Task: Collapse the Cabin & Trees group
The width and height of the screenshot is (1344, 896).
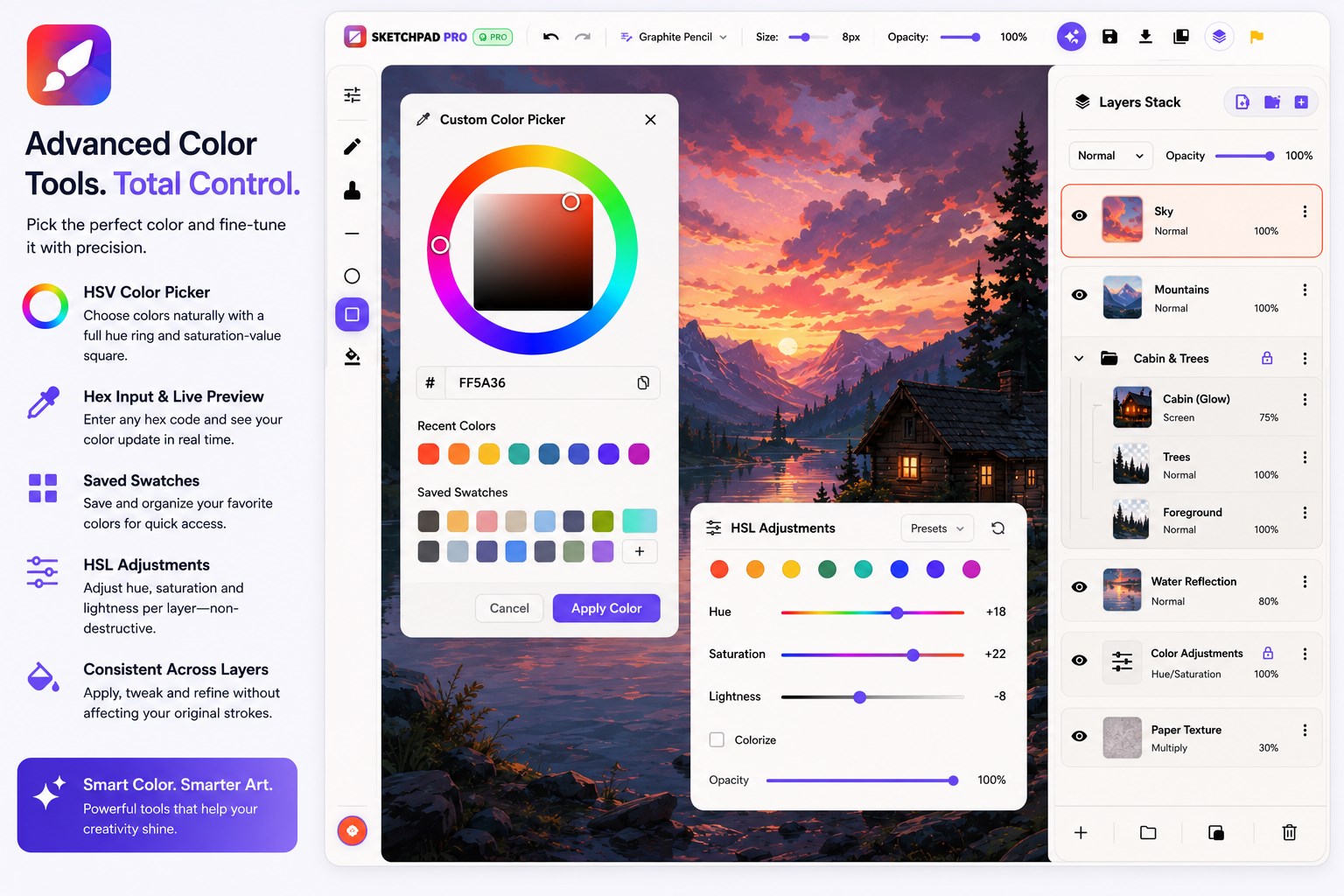Action: coord(1079,358)
